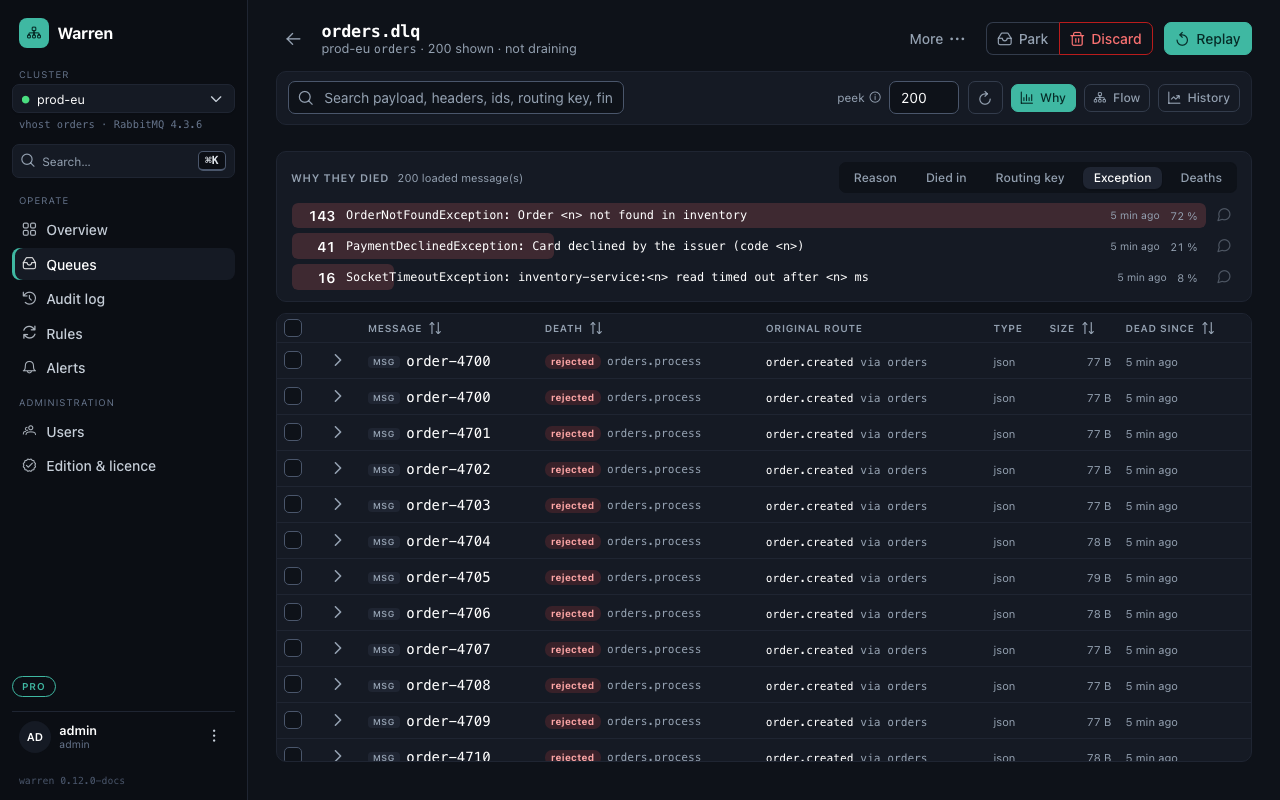
Task: Open admin user options menu
Action: click(213, 736)
